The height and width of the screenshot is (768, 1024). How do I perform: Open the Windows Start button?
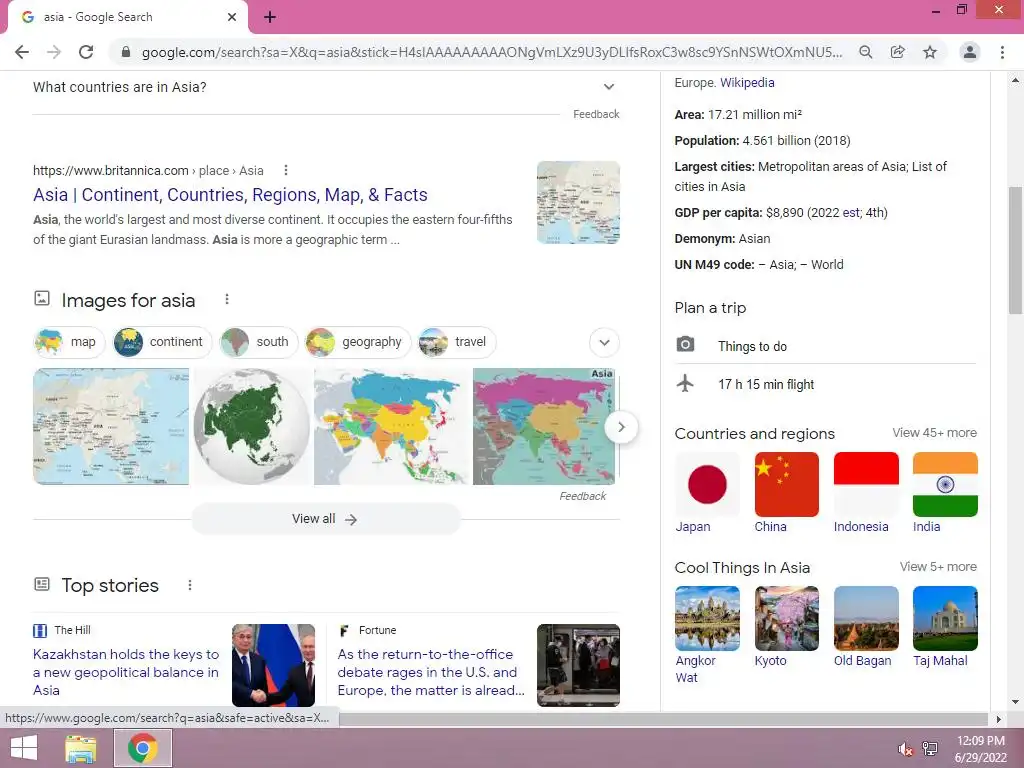point(24,748)
